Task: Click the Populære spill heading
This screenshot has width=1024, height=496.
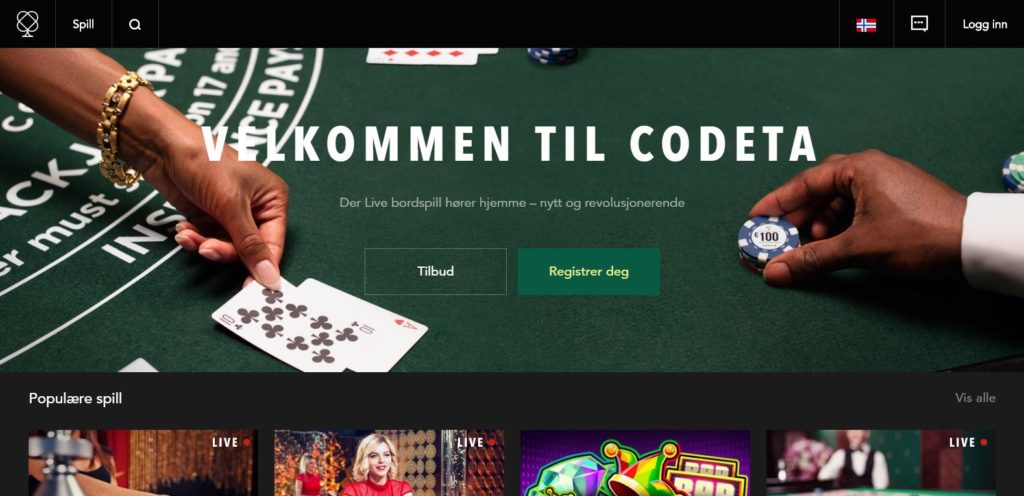Action: pyautogui.click(x=75, y=398)
